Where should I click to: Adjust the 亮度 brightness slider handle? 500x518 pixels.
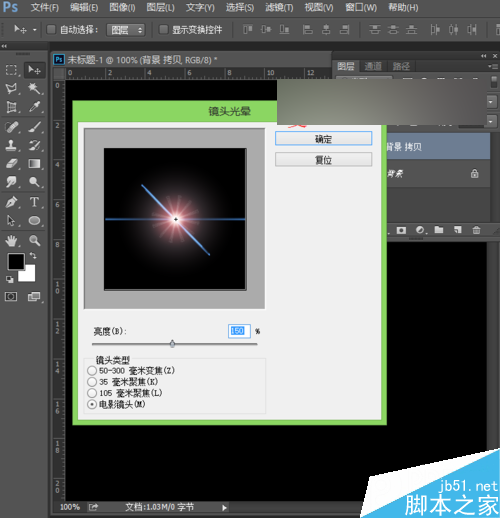pos(172,343)
